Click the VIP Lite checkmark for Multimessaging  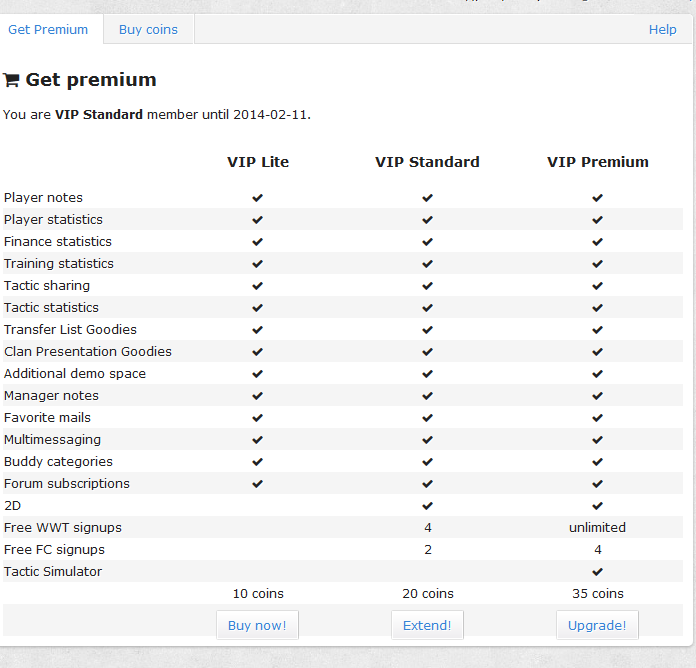(x=257, y=440)
